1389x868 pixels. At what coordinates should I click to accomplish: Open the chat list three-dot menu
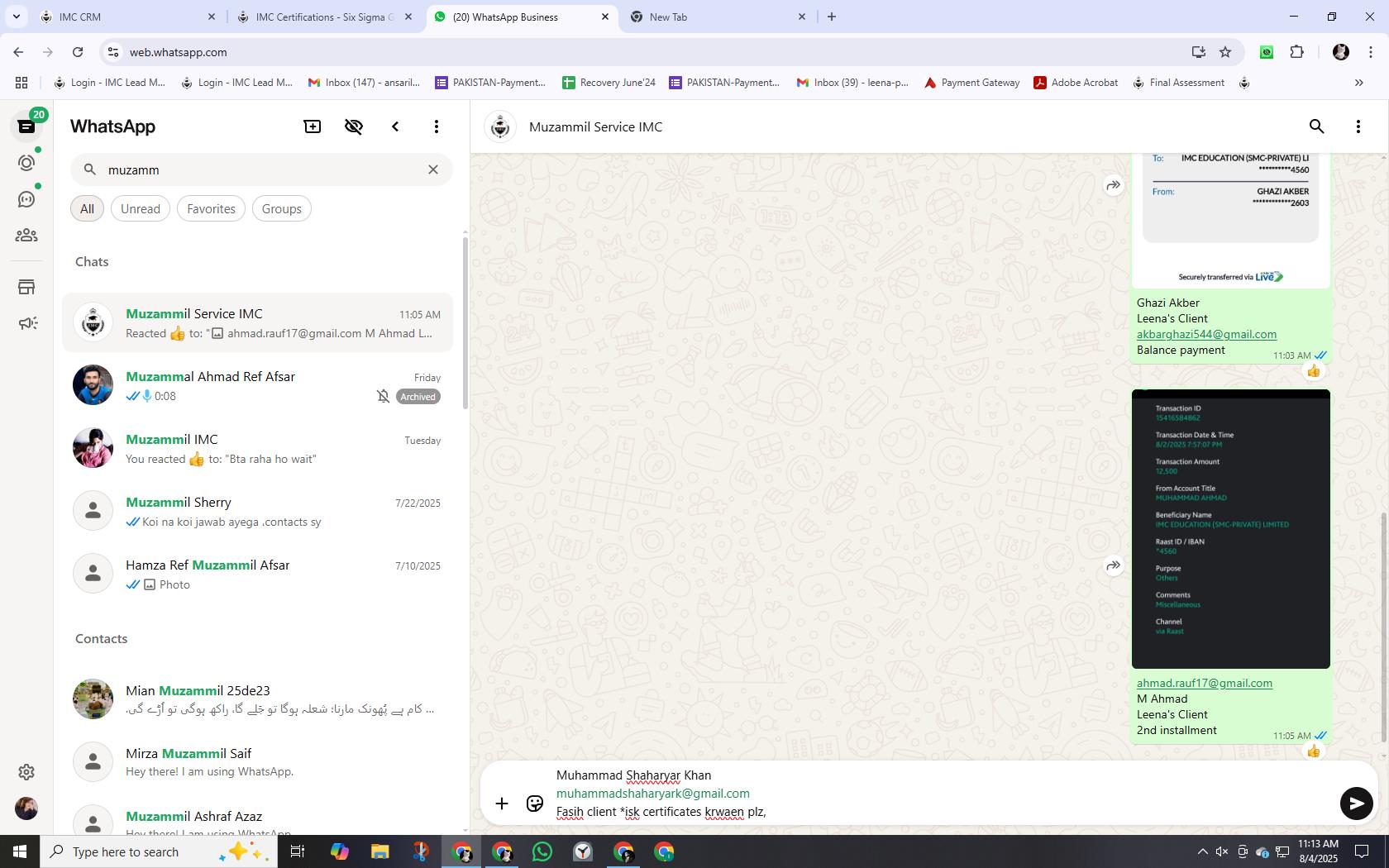click(x=437, y=126)
